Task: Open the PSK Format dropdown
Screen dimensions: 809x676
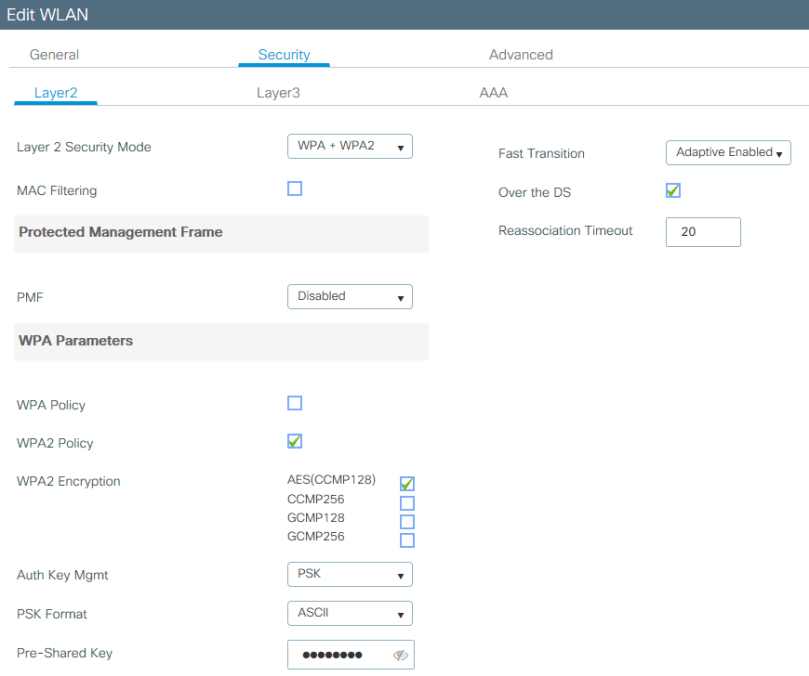Action: click(349, 613)
